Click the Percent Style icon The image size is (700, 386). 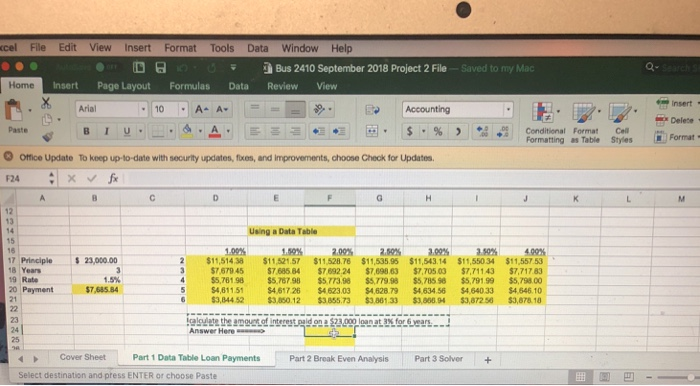[x=438, y=132]
